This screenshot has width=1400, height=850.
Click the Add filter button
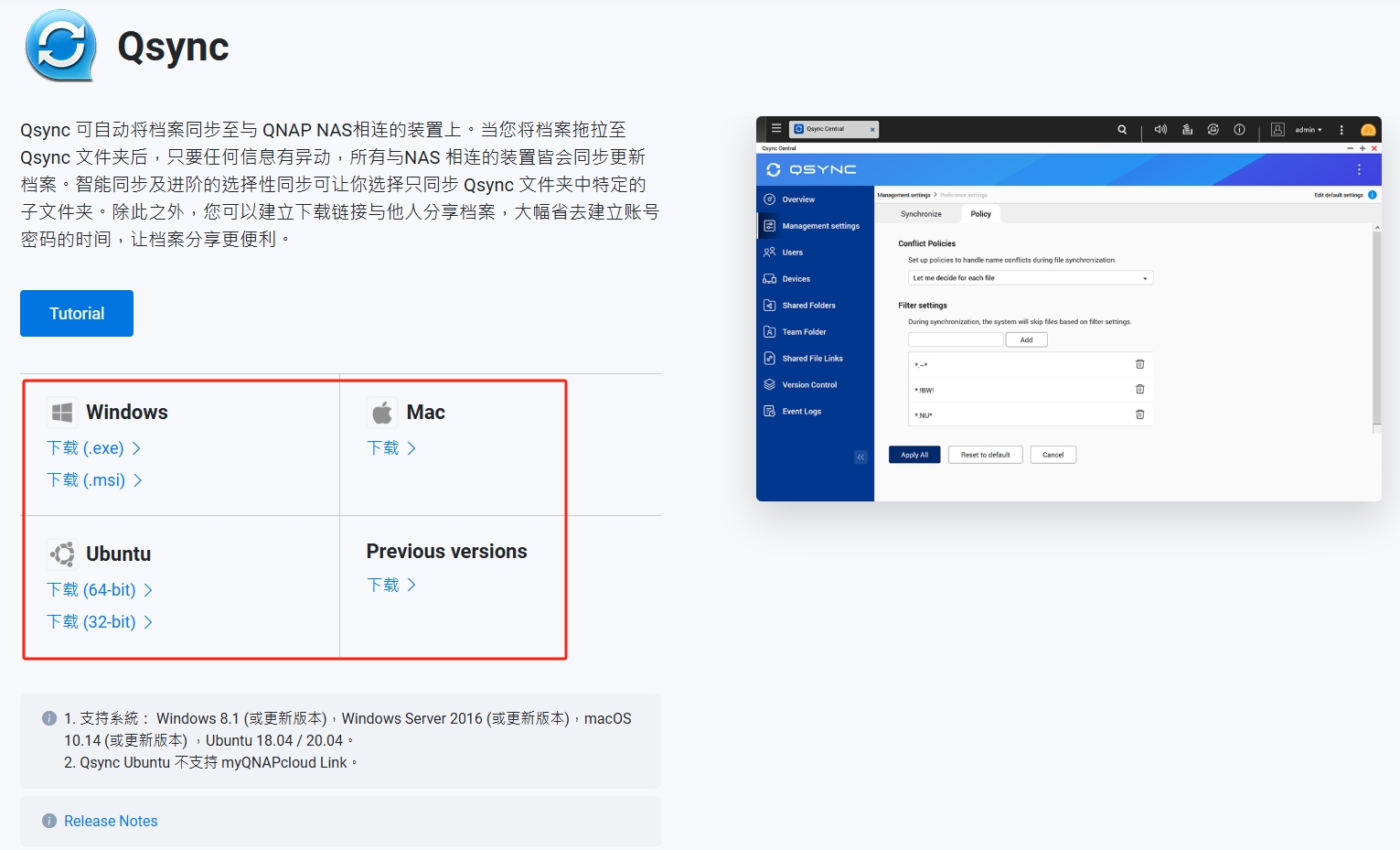[1027, 339]
